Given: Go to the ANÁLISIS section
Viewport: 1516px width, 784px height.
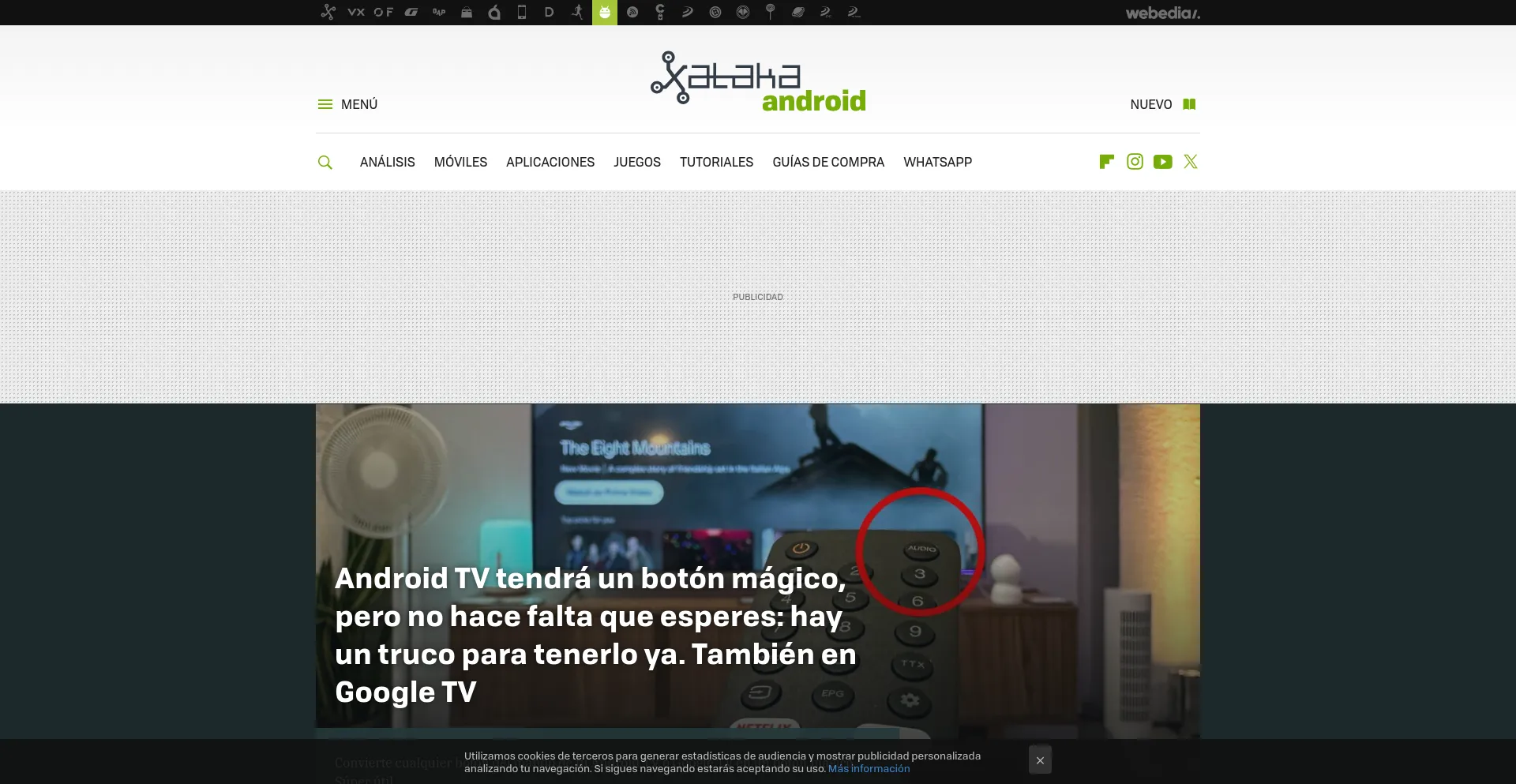Looking at the screenshot, I should tap(387, 162).
